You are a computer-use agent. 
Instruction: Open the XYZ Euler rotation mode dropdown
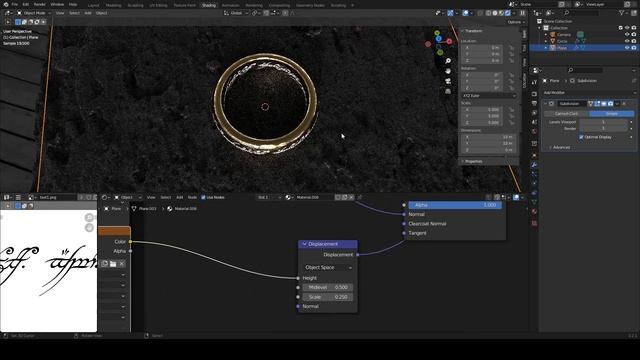[x=489, y=96]
